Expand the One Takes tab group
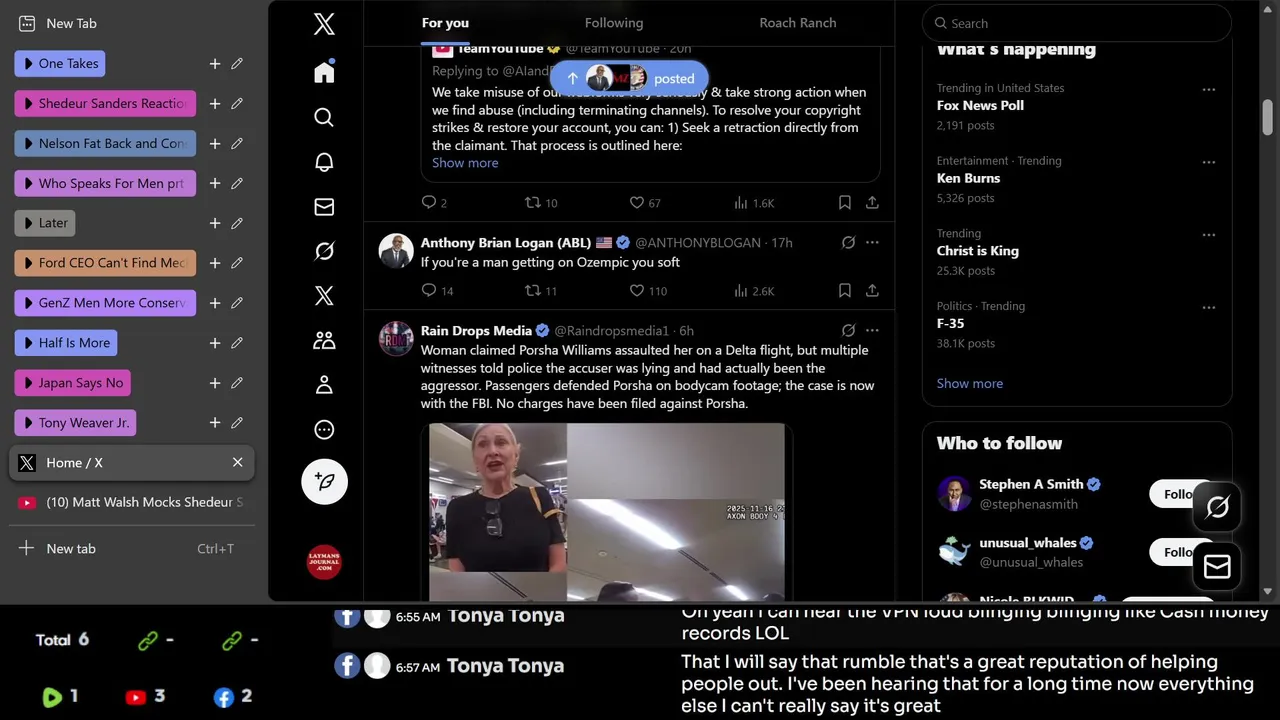Image resolution: width=1280 pixels, height=720 pixels. coord(60,64)
